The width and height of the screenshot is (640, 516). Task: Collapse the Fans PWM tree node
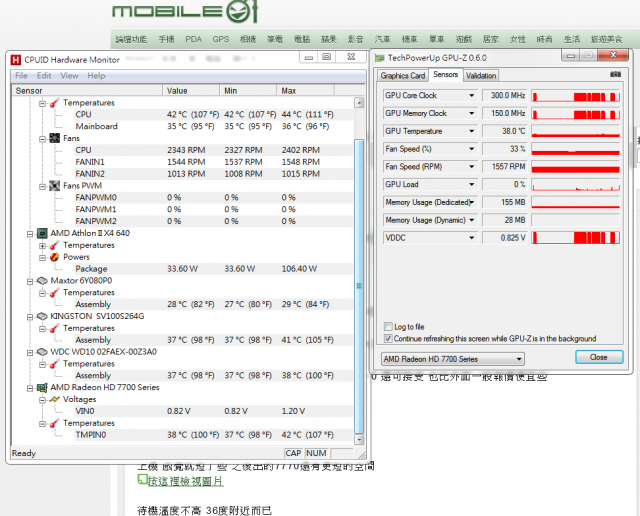pyautogui.click(x=42, y=187)
